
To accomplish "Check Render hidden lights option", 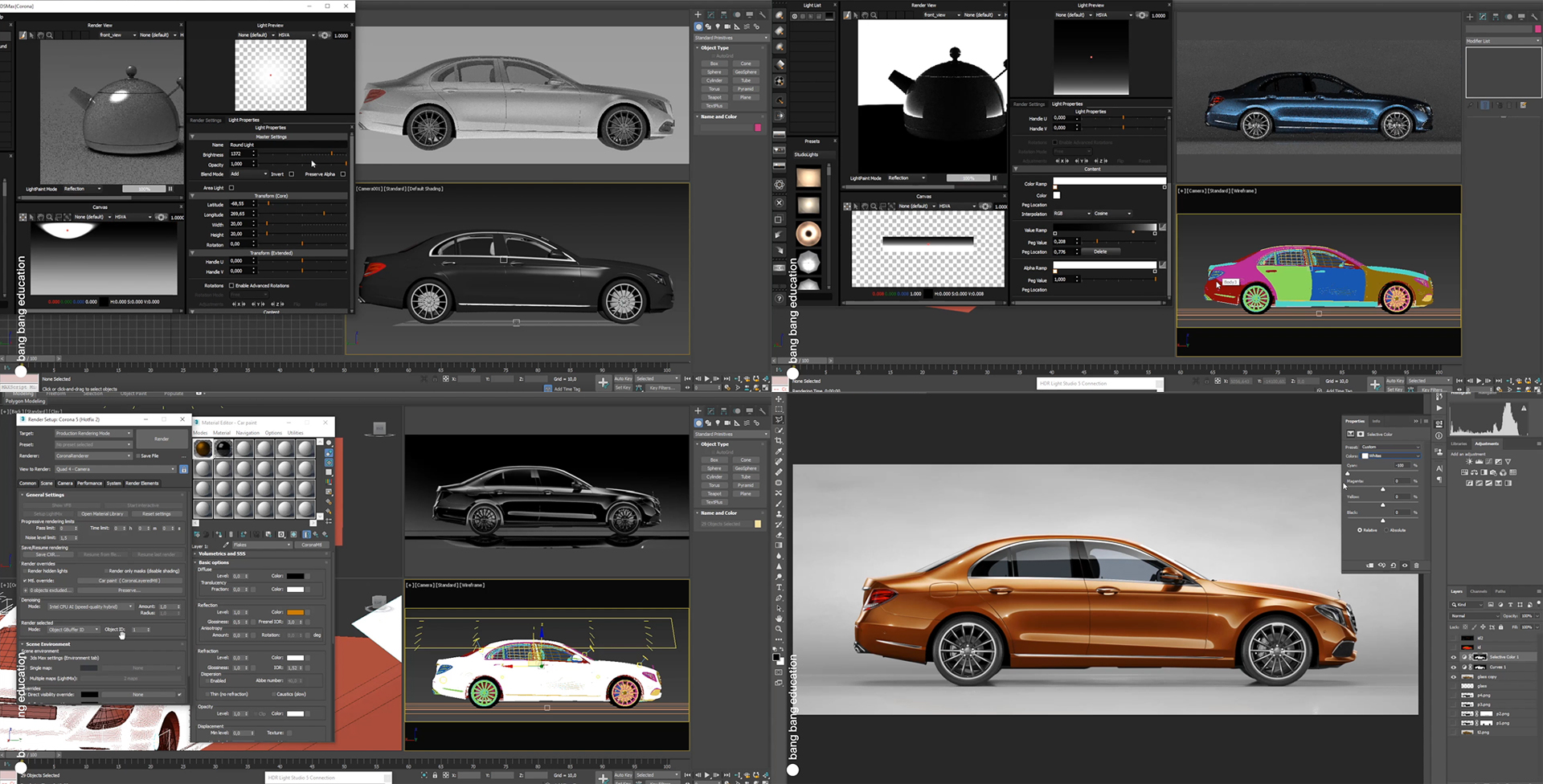I will [25, 571].
